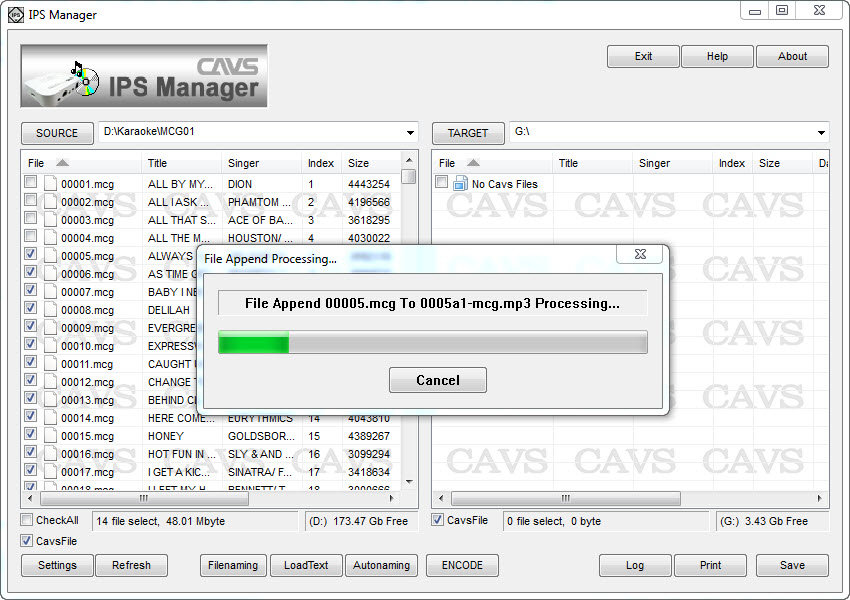Screen dimensions: 850x600
Task: Toggle the target panel CavsFile checkbox
Action: coord(438,521)
